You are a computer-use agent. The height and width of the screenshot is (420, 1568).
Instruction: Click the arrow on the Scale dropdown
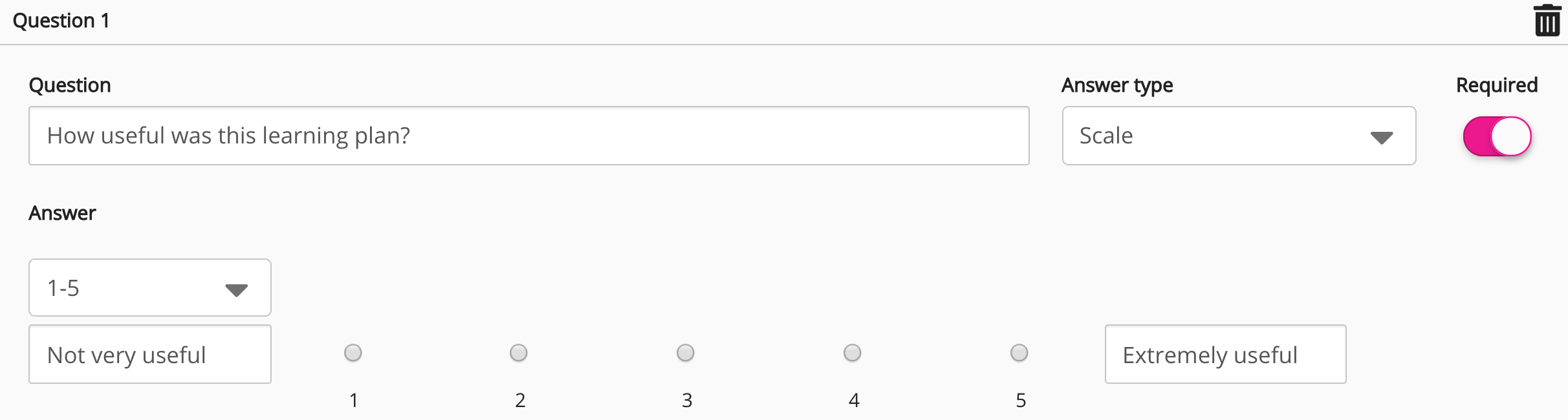(1381, 138)
